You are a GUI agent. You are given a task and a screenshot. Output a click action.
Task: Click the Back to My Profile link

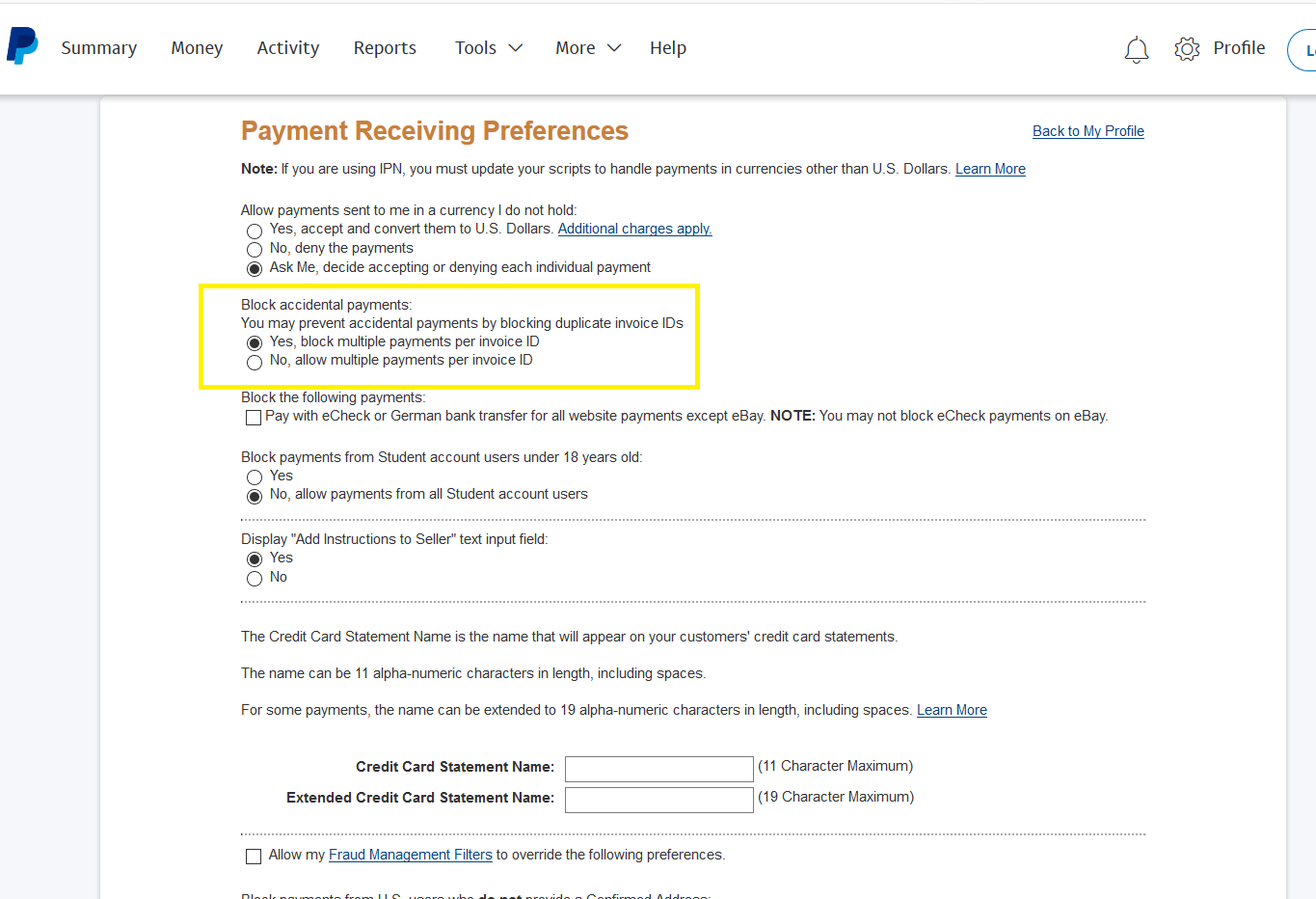[x=1088, y=131]
